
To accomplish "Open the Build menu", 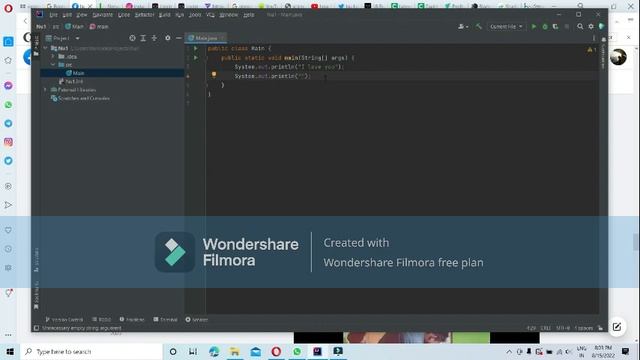I will (164, 15).
